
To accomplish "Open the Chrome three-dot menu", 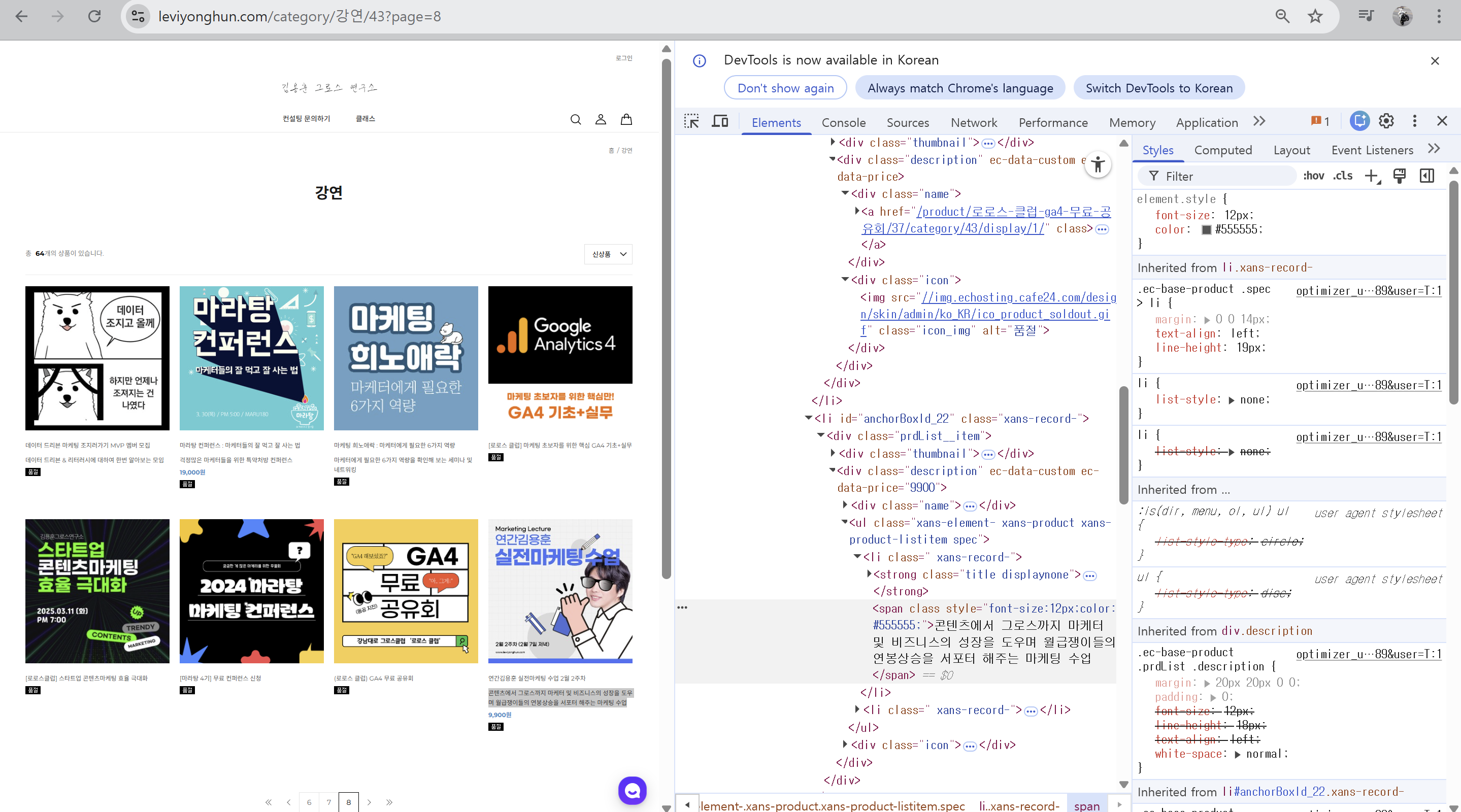I will coord(1439,16).
